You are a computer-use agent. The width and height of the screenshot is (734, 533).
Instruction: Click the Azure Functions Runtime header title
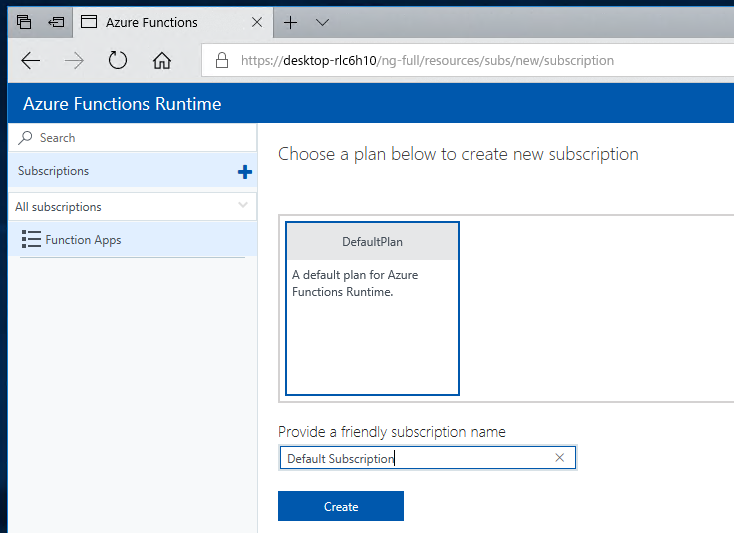122,103
